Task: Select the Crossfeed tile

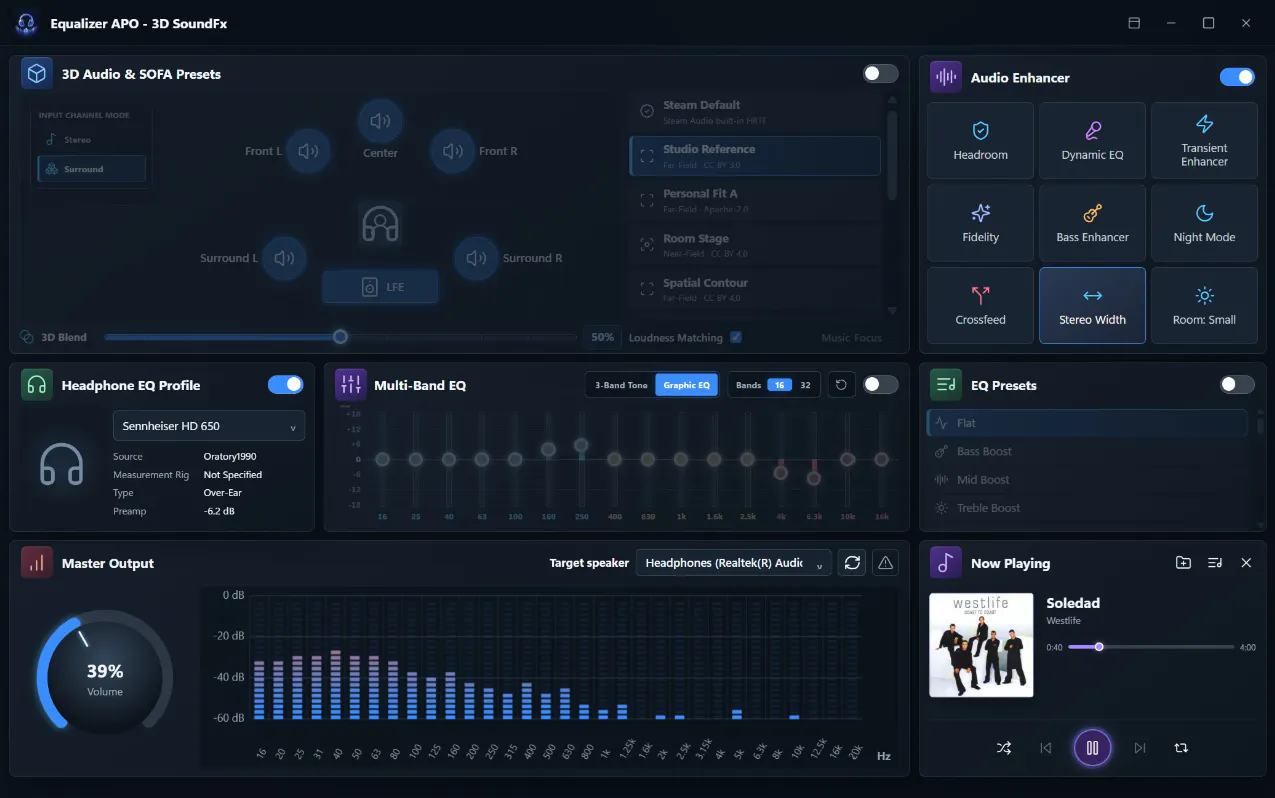Action: 980,305
